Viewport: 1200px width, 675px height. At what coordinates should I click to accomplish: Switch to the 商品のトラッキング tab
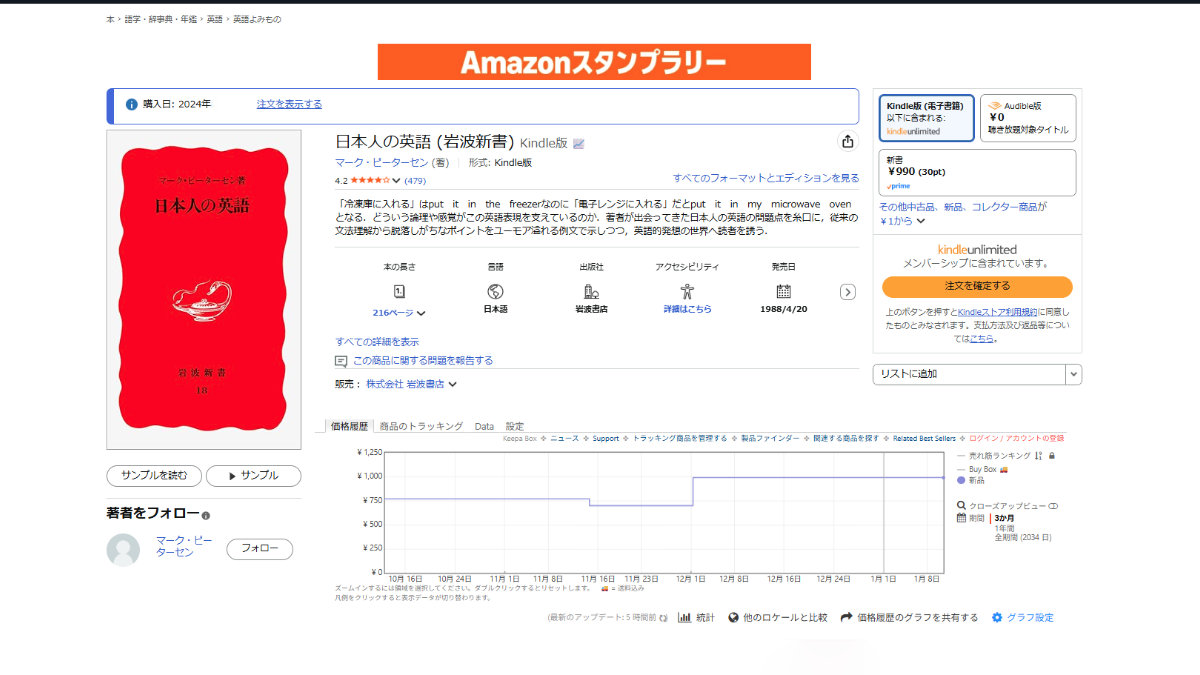(421, 426)
